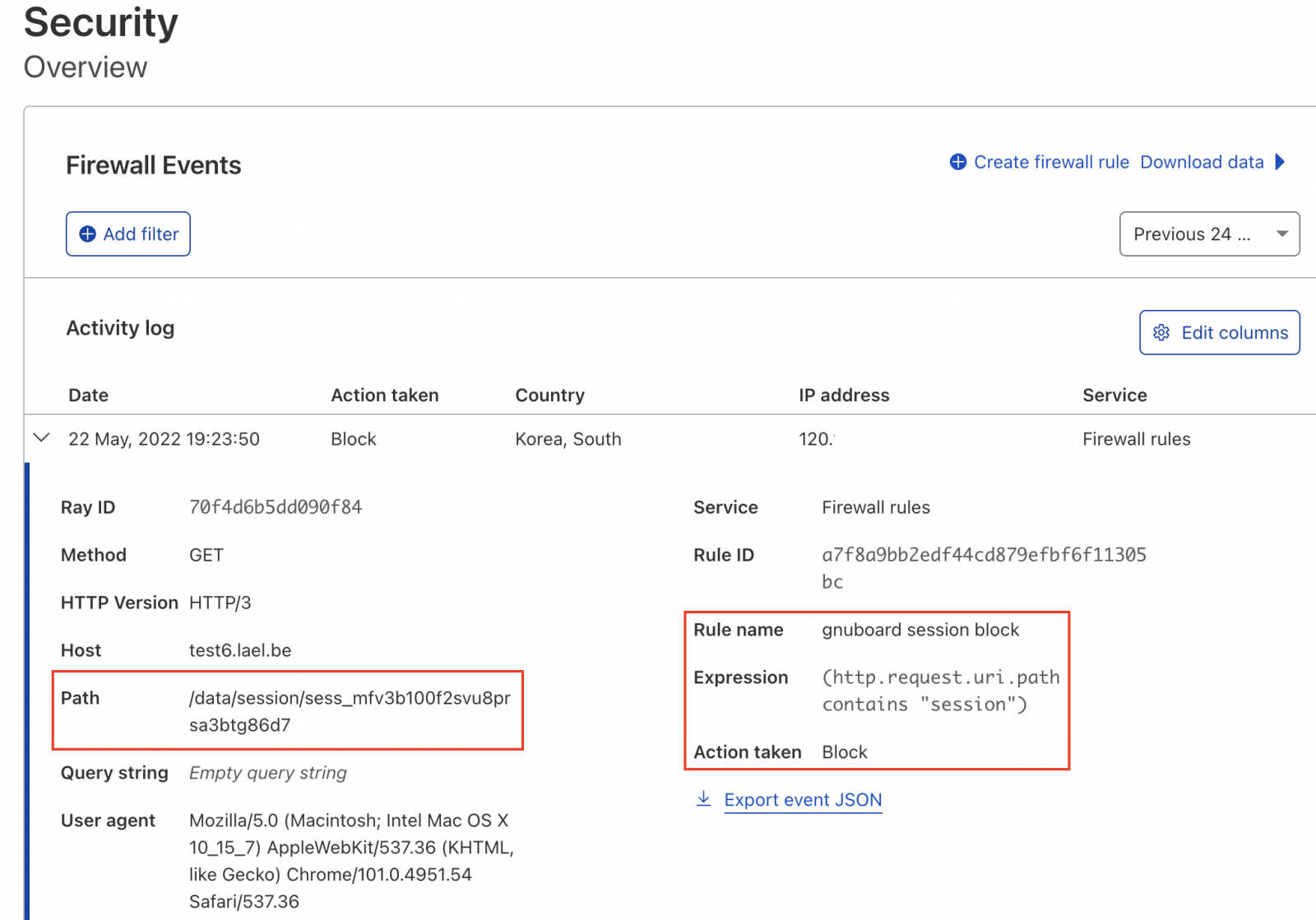This screenshot has width=1316, height=920.
Task: Click the host value test6.lael.be
Action: click(x=240, y=650)
